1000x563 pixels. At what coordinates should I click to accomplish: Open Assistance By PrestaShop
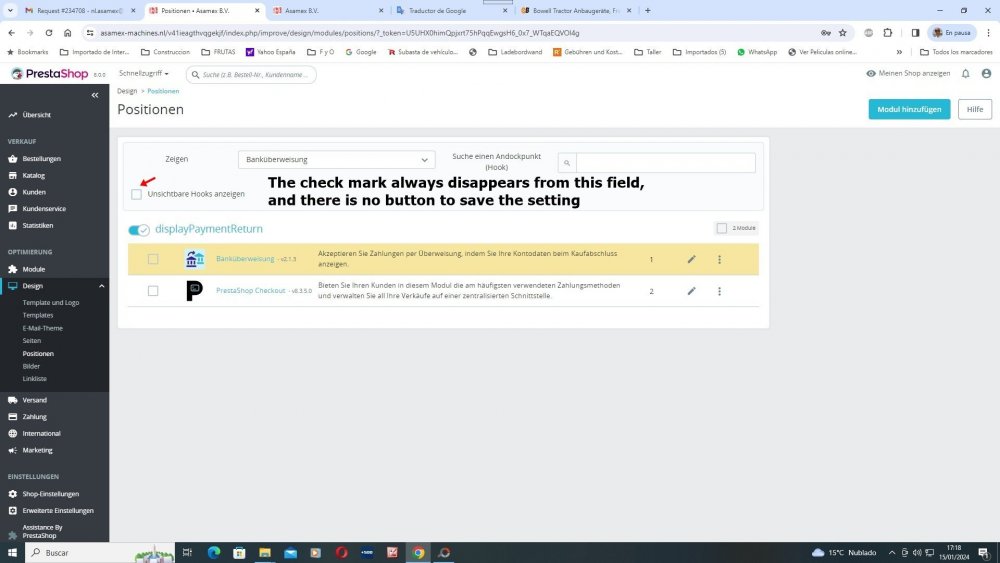click(42, 531)
